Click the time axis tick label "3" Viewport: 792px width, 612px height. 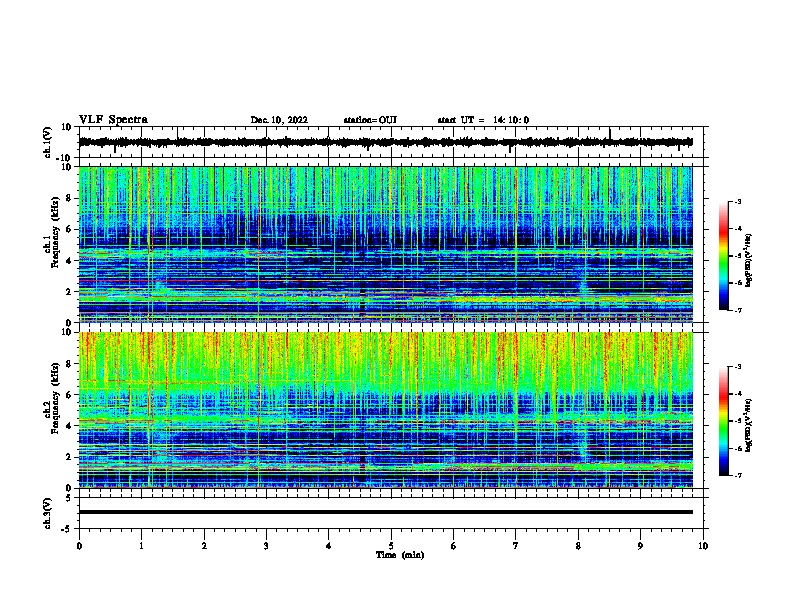pyautogui.click(x=266, y=546)
